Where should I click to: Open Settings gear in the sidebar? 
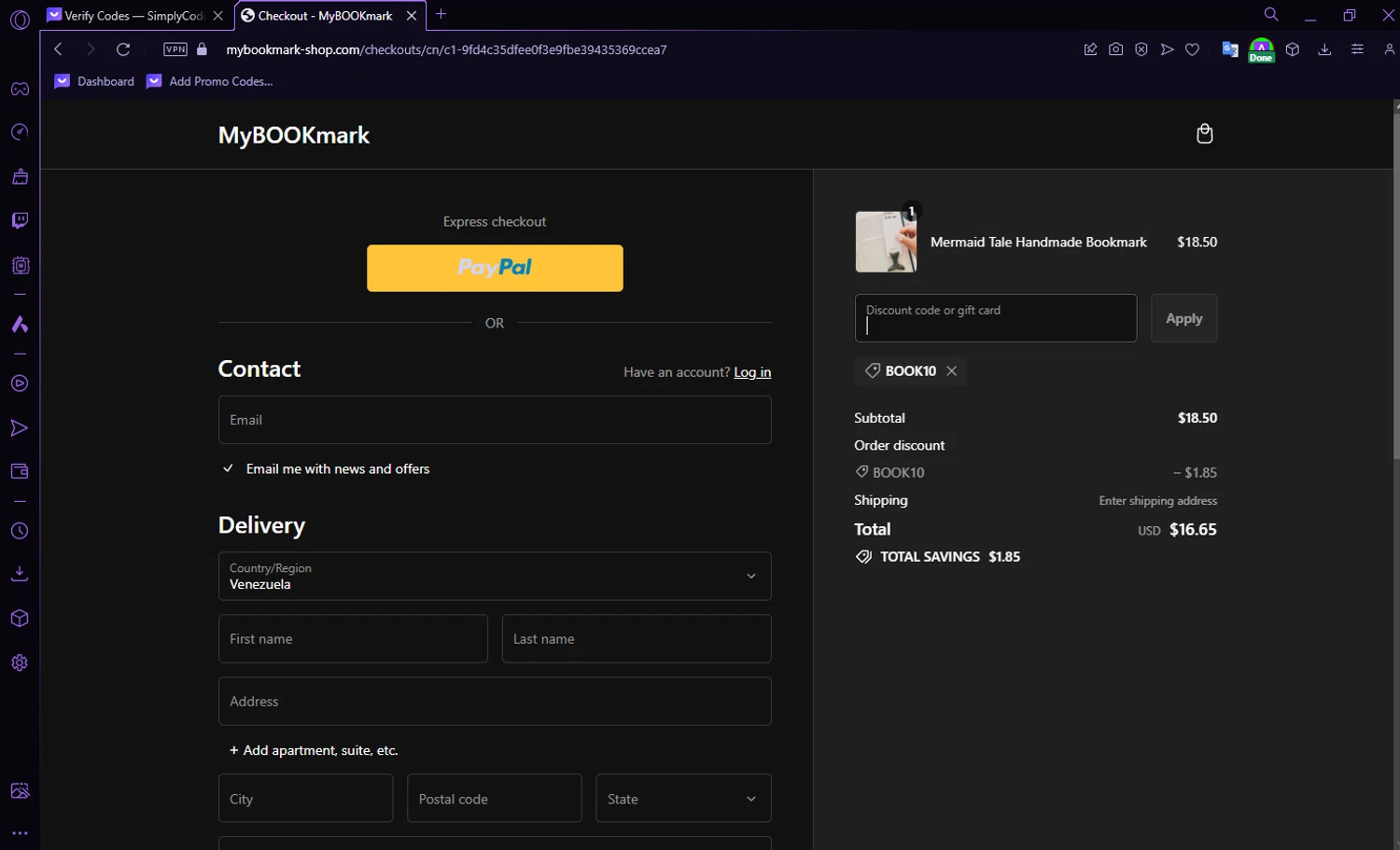coord(20,662)
